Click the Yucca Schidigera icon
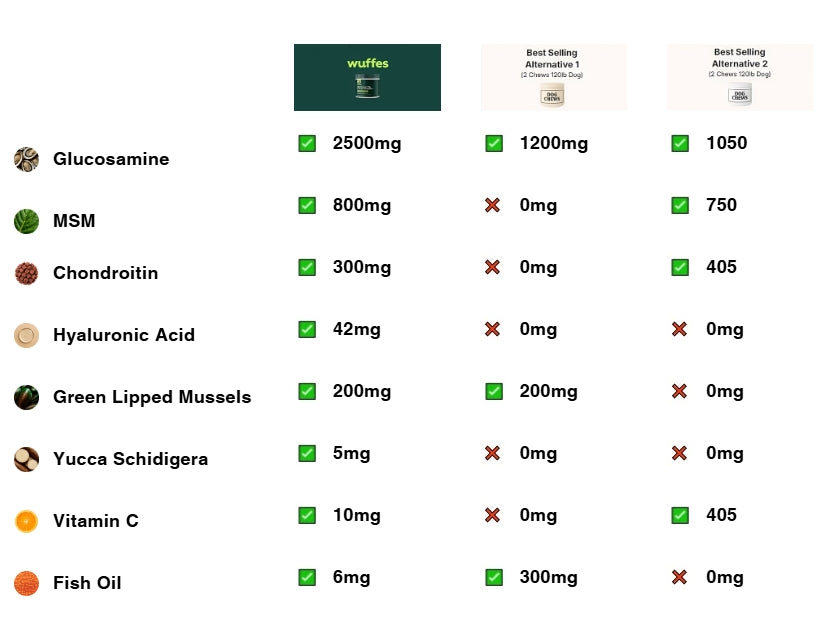816x617 pixels. (x=26, y=459)
